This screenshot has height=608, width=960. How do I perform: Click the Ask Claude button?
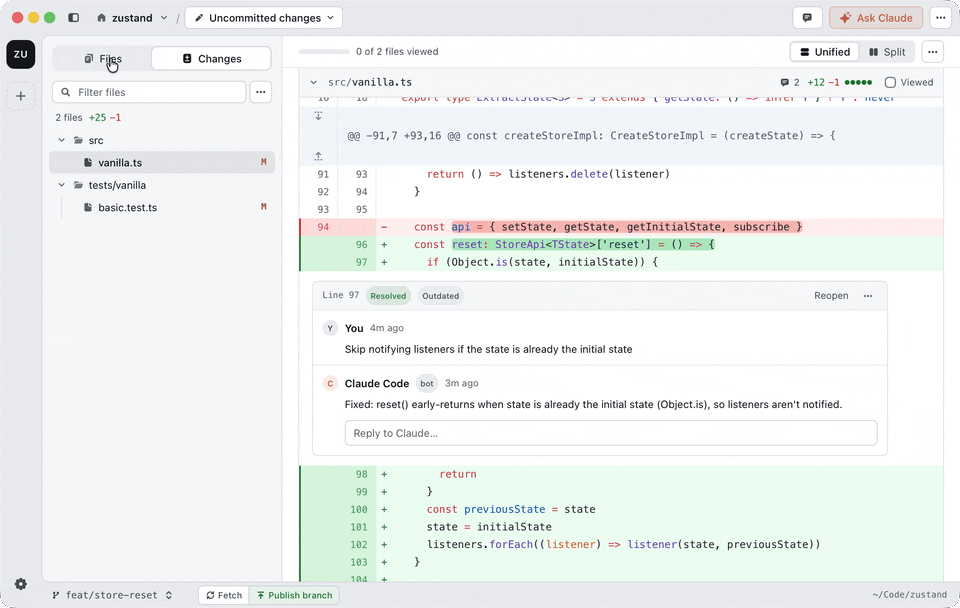pyautogui.click(x=876, y=18)
